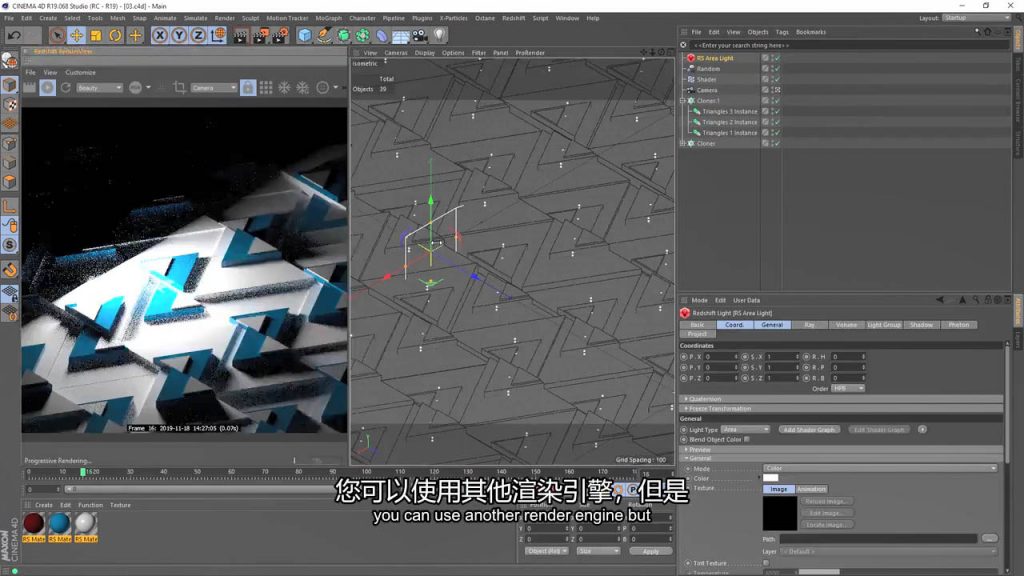Open the MoGraph Cloner array icon
The height and width of the screenshot is (576, 1024).
coord(362,35)
